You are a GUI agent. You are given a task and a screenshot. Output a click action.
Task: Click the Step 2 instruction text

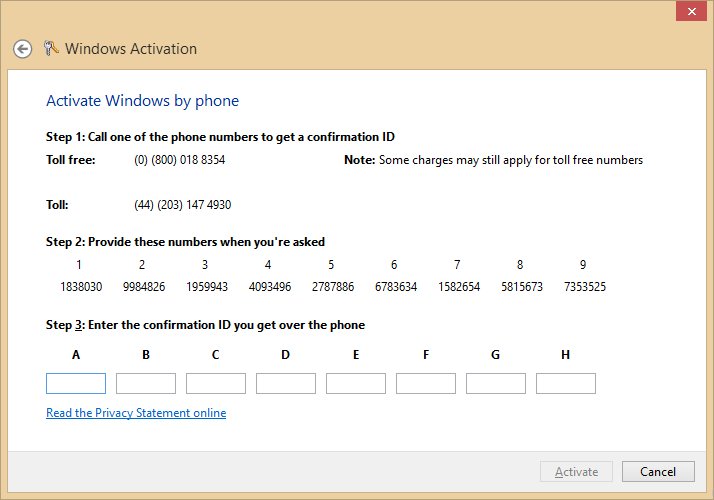click(x=185, y=242)
